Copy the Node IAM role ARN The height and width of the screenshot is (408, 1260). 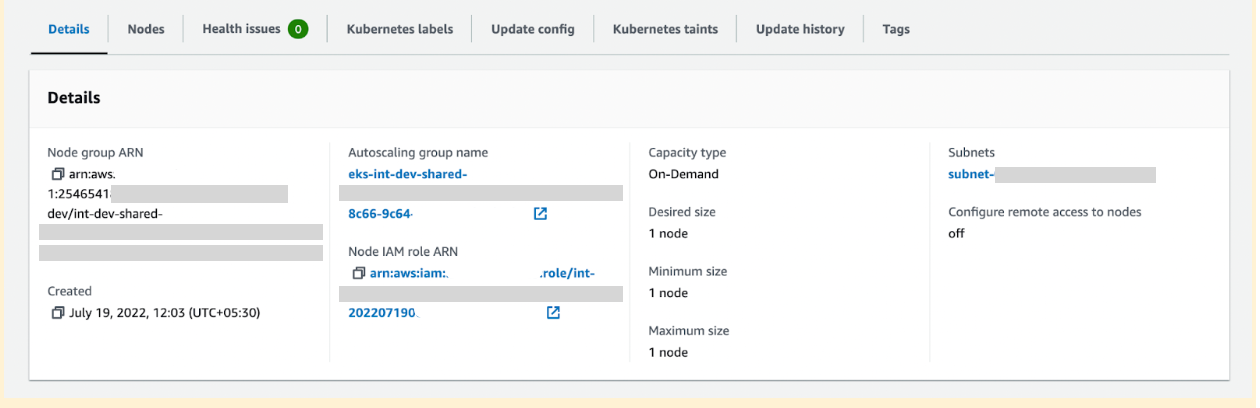(x=358, y=273)
